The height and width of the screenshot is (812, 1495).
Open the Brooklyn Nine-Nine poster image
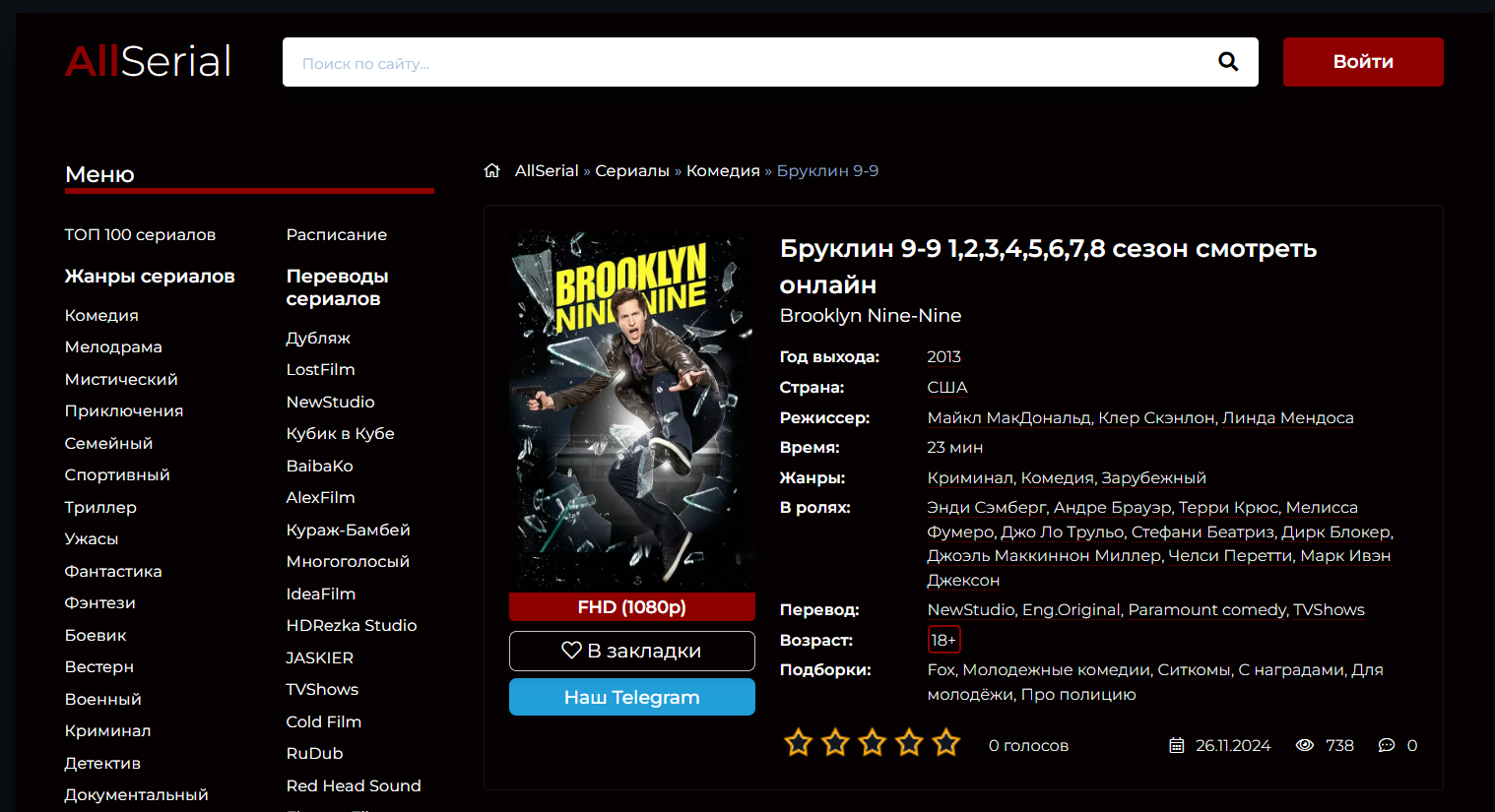[631, 410]
